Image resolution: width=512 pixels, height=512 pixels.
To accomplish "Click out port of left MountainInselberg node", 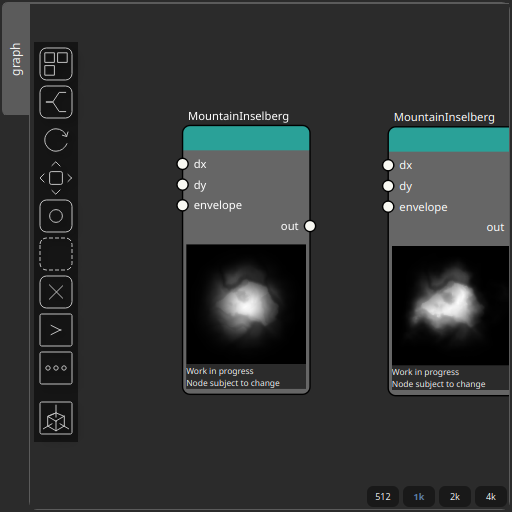I will [310, 226].
